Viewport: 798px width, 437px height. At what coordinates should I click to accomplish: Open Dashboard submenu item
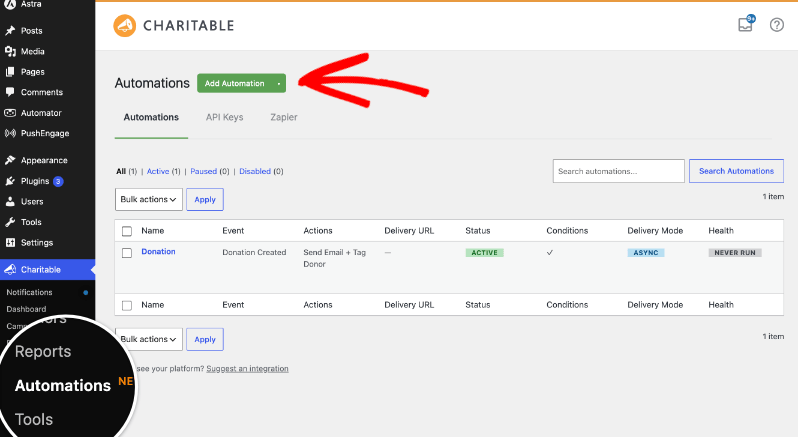point(26,309)
